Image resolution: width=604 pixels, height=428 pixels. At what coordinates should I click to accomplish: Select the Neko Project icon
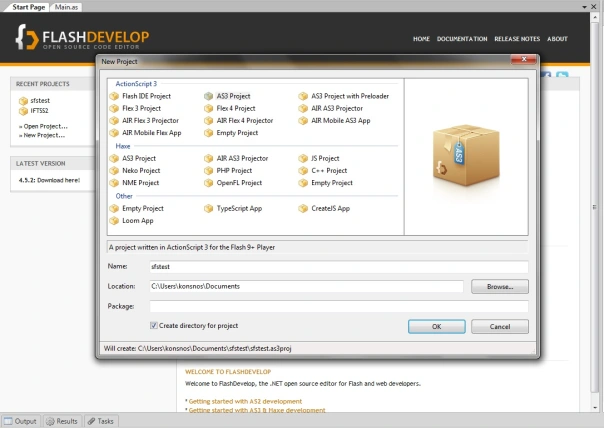tap(114, 171)
